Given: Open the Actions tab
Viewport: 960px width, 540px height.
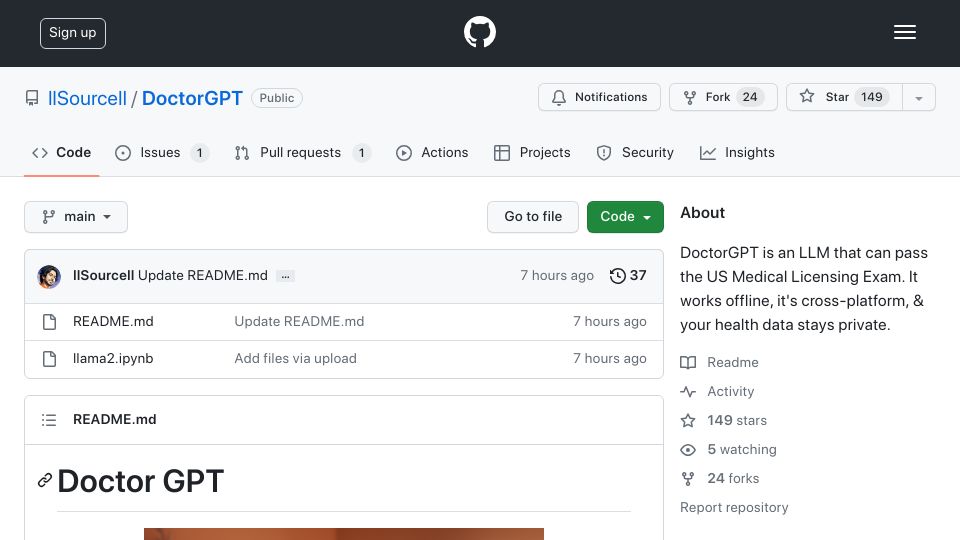Looking at the screenshot, I should coord(432,152).
